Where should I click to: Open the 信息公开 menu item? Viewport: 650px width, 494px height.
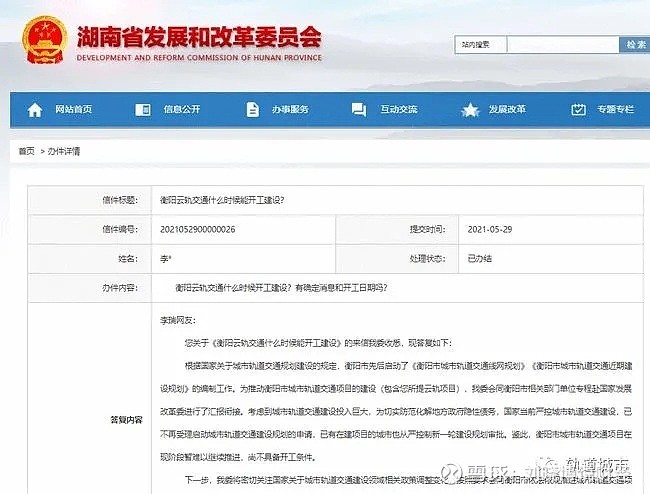pyautogui.click(x=182, y=109)
